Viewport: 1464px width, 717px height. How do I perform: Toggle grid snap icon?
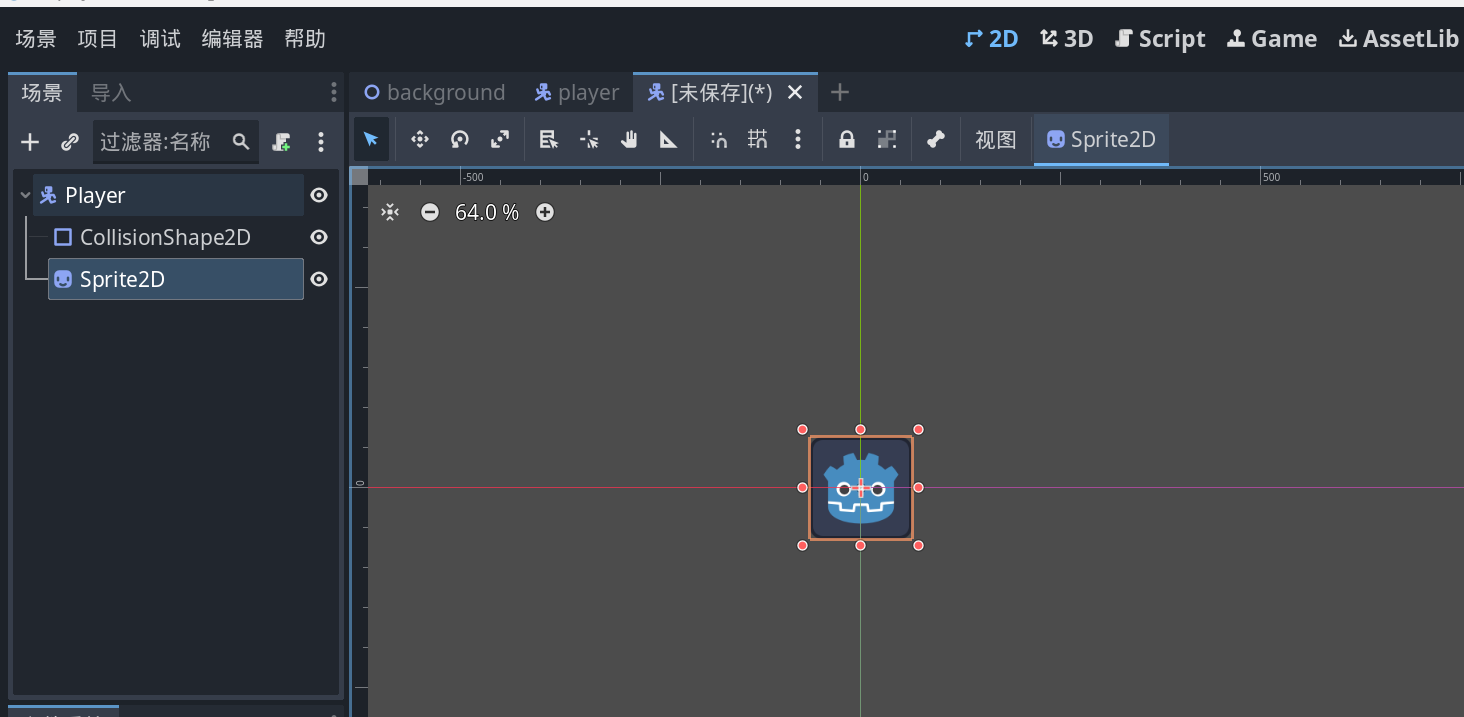(758, 140)
